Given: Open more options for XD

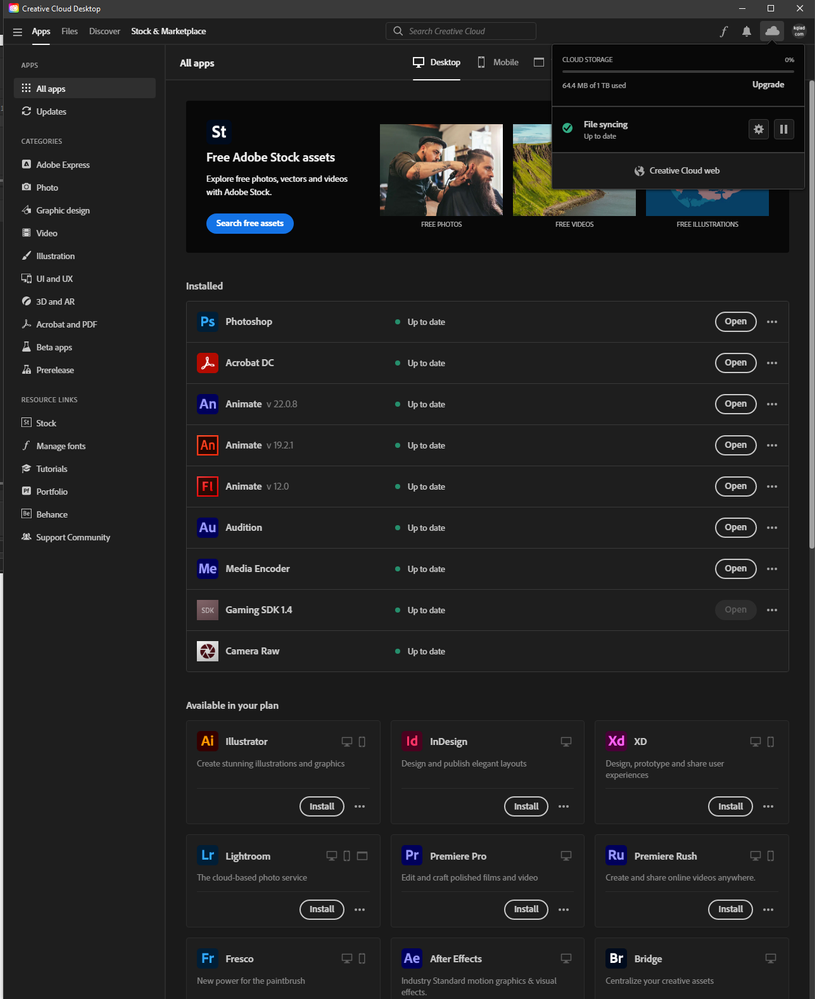Looking at the screenshot, I should pyautogui.click(x=768, y=807).
